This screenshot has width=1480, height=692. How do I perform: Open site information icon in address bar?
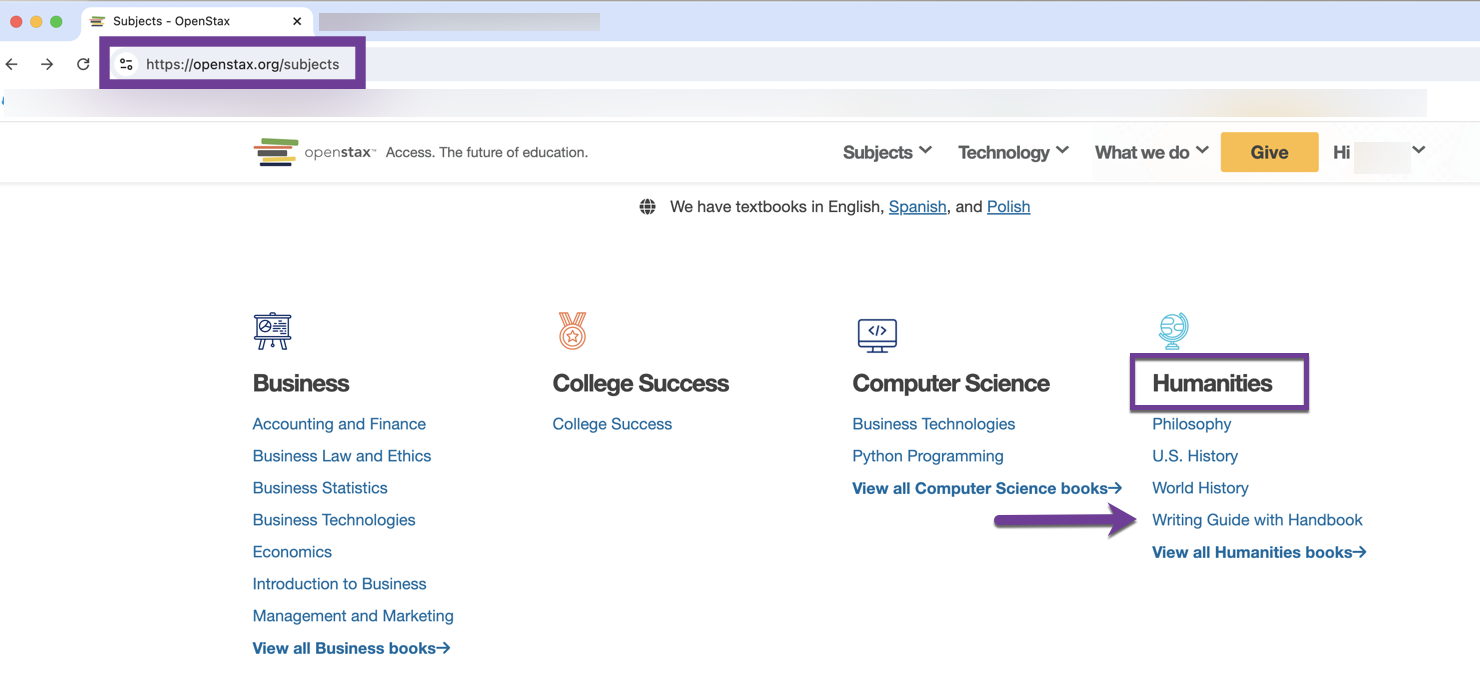(126, 64)
